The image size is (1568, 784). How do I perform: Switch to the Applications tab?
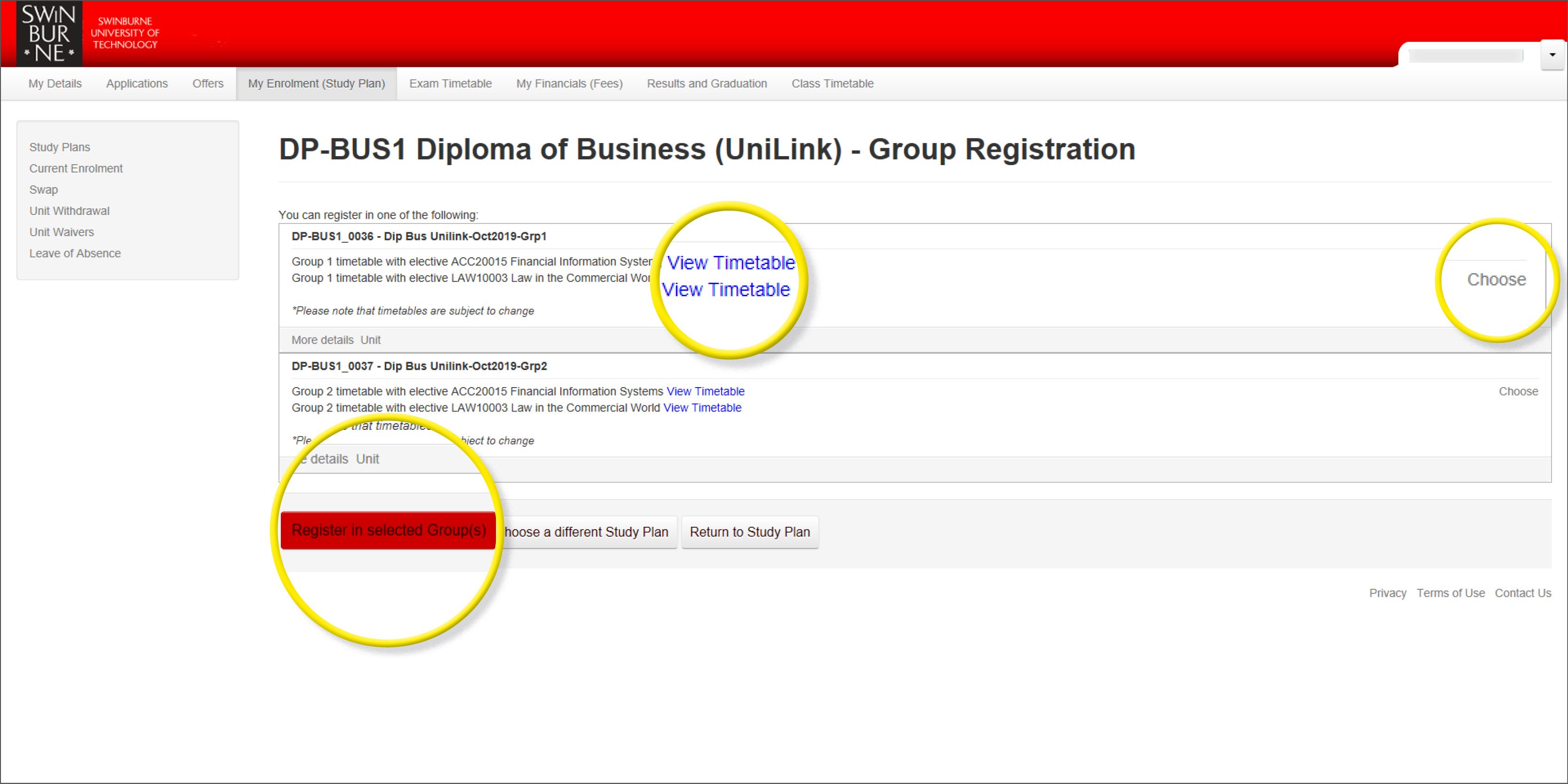coord(137,84)
